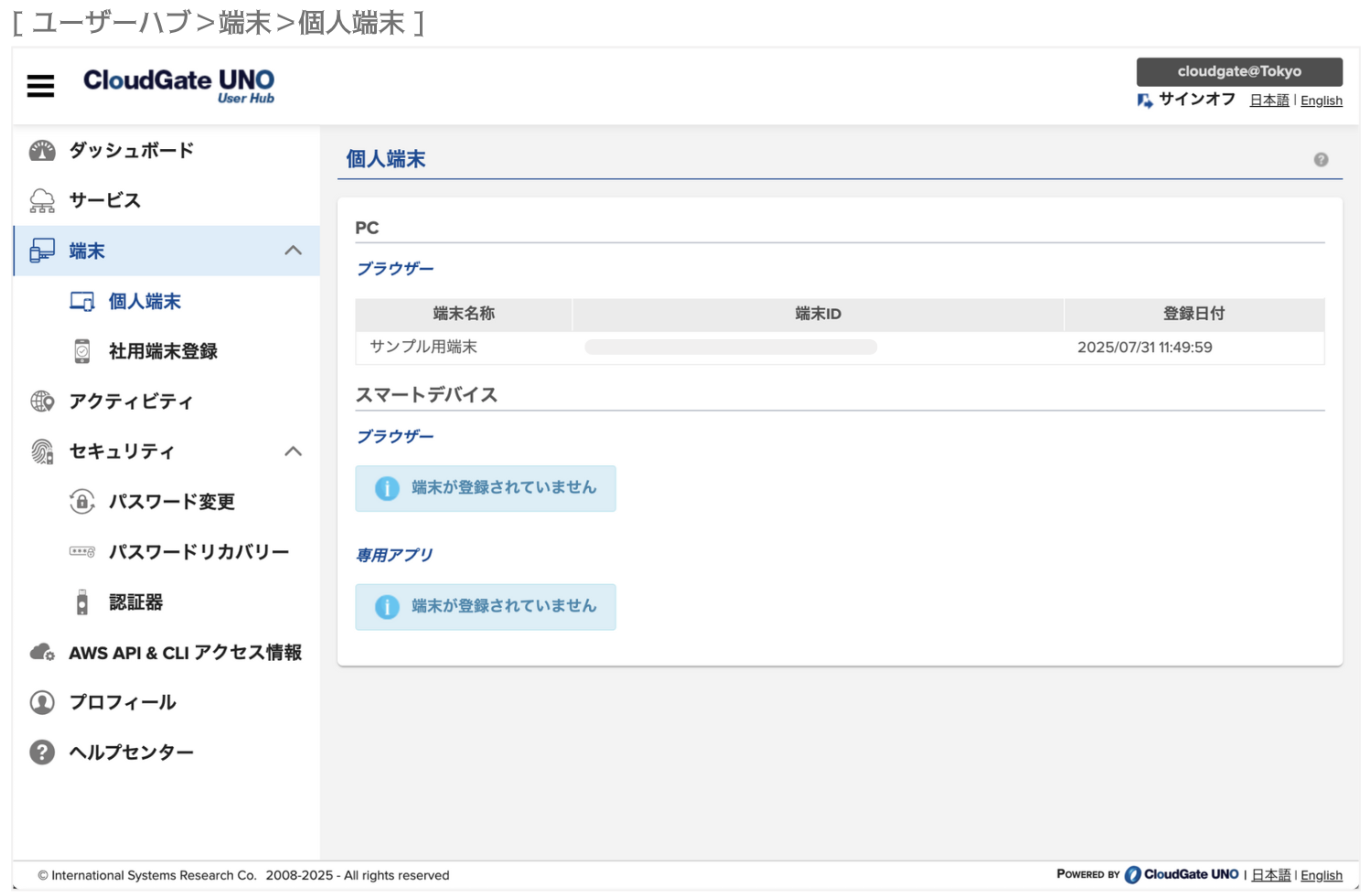Click the International Systems Research copyright text
This screenshot has height=896, width=1372.
244,875
